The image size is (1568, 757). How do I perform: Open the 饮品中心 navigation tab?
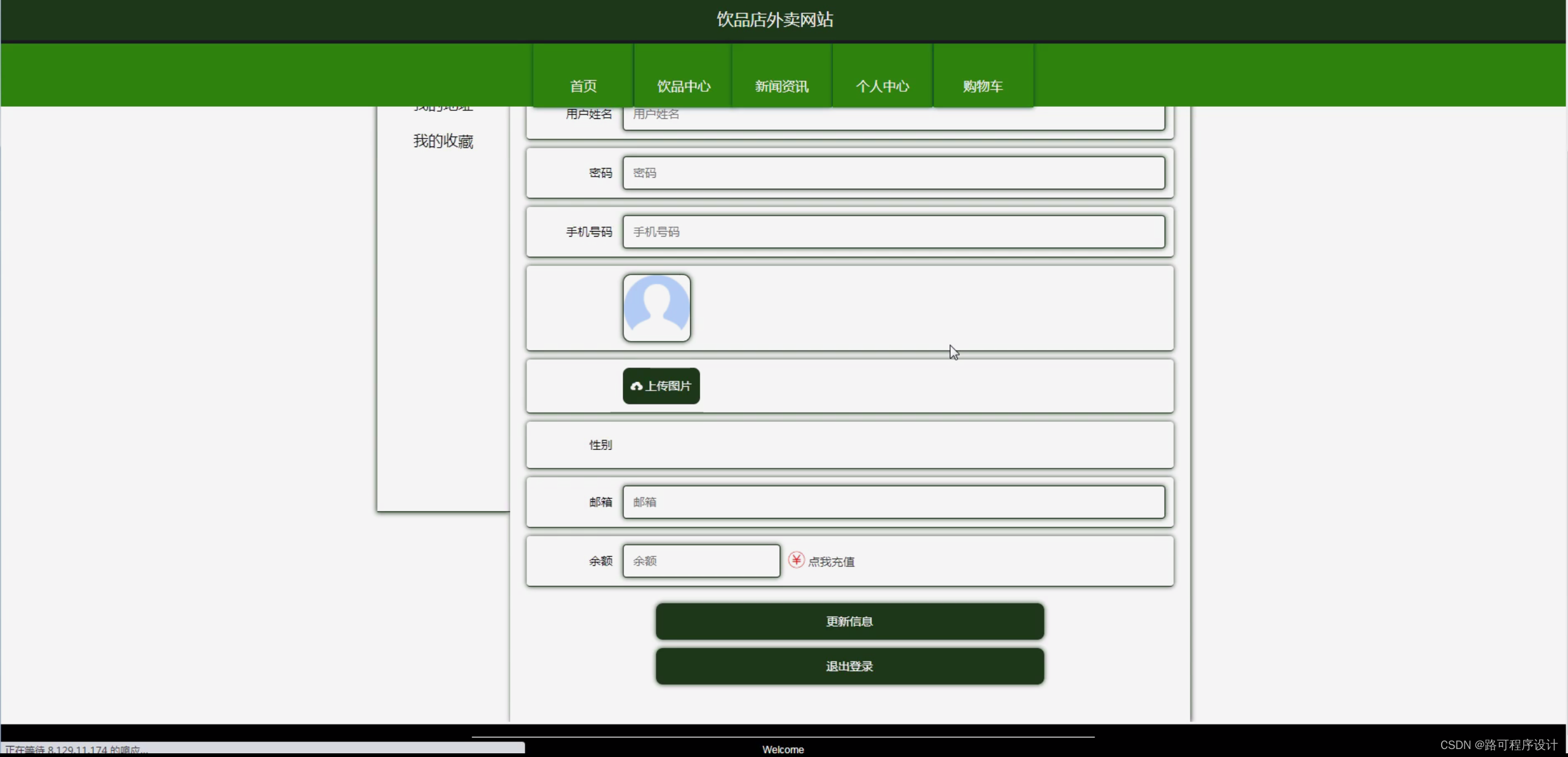click(683, 86)
